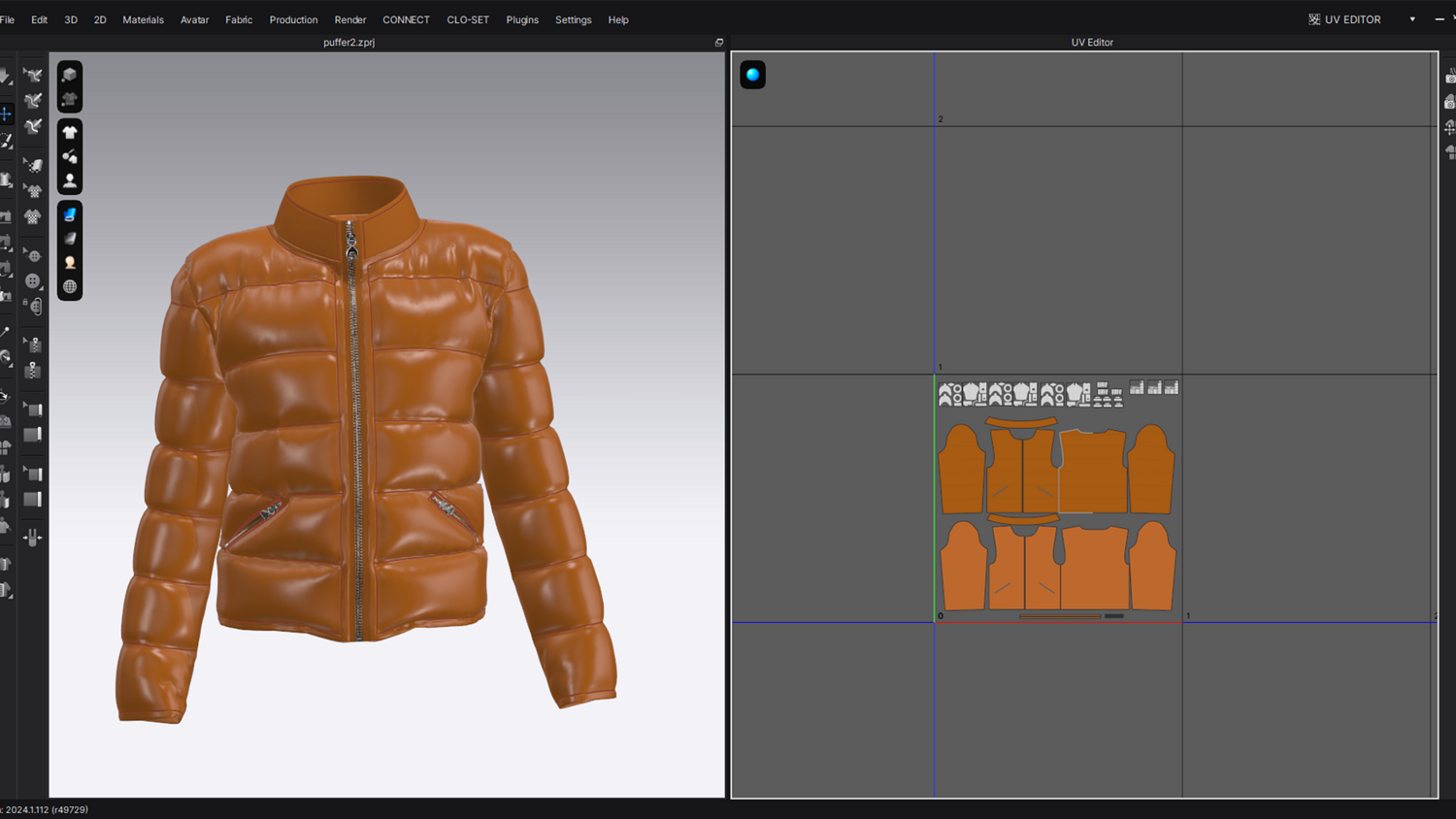1456x819 pixels.
Task: Select the lighter orange right sleeve UV piece
Action: pyautogui.click(x=1153, y=566)
